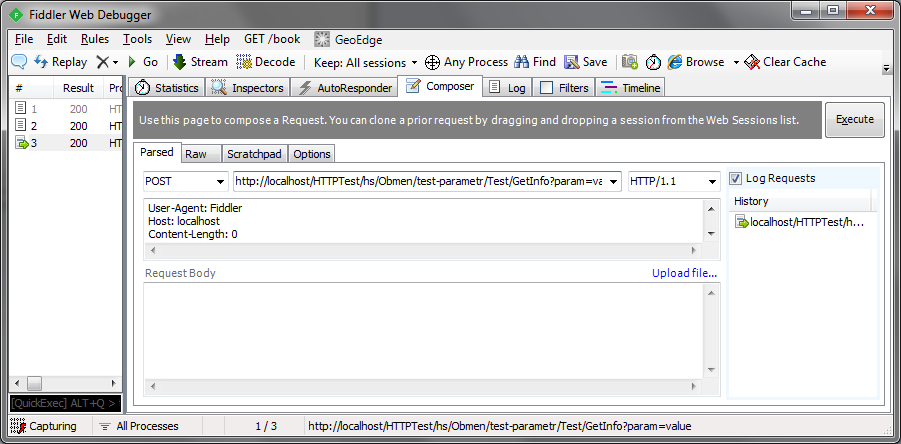Click the sessions list horizontal scrollbar thumb
Viewport: 901px width, 444px height.
coord(34,383)
